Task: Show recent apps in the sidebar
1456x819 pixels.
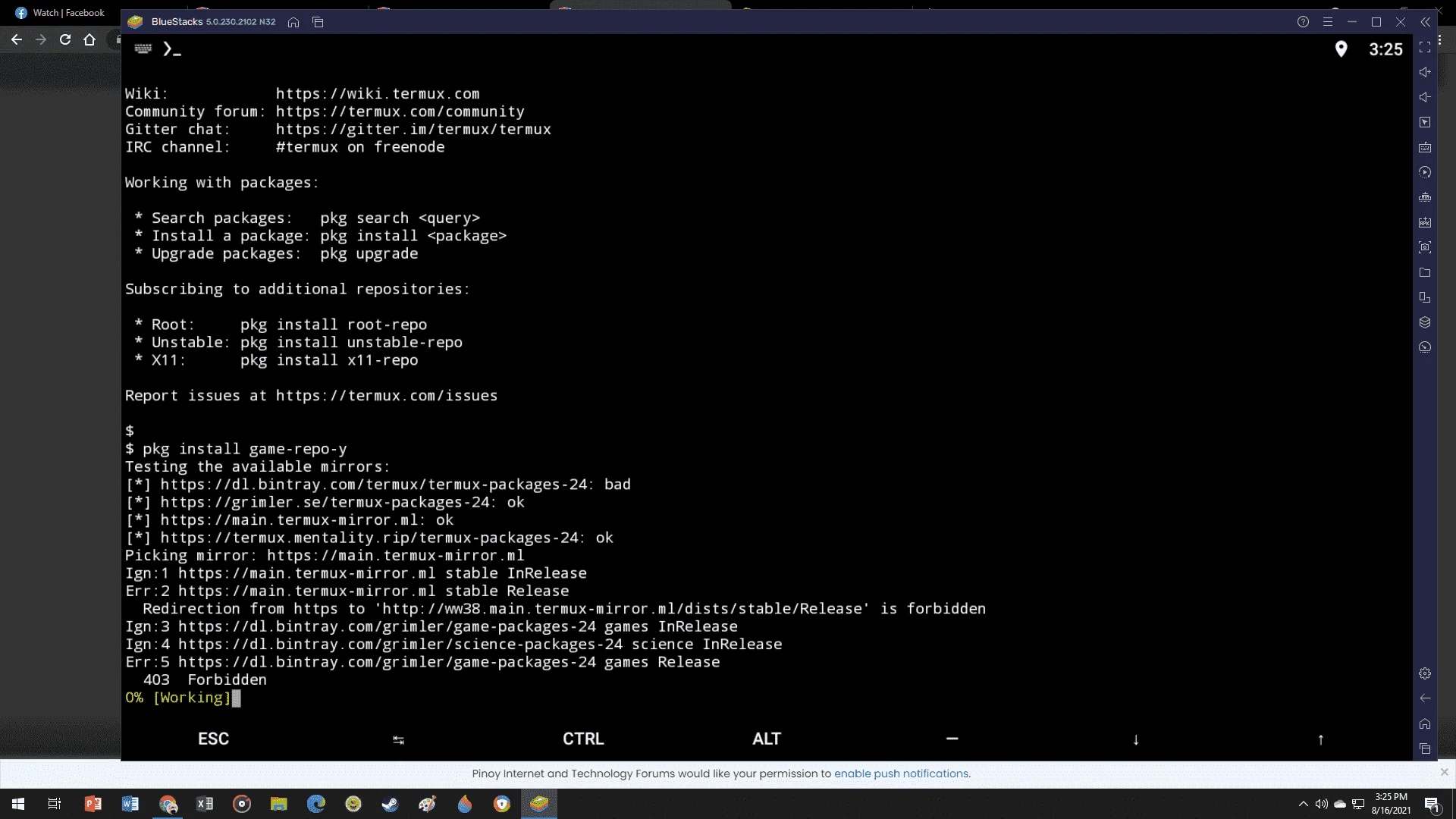Action: pyautogui.click(x=1425, y=748)
